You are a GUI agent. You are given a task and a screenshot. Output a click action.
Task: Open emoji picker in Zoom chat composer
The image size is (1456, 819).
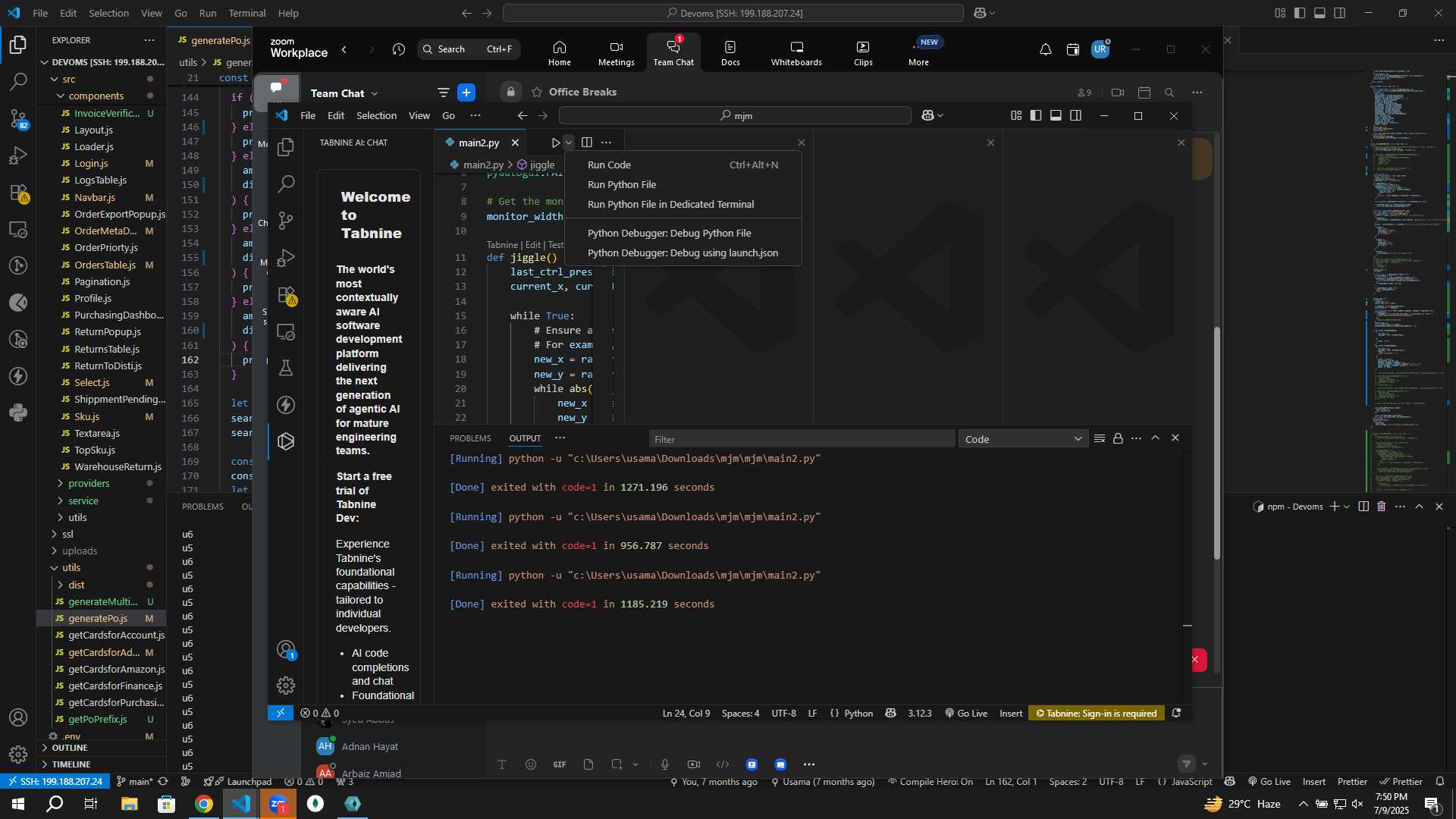click(531, 764)
